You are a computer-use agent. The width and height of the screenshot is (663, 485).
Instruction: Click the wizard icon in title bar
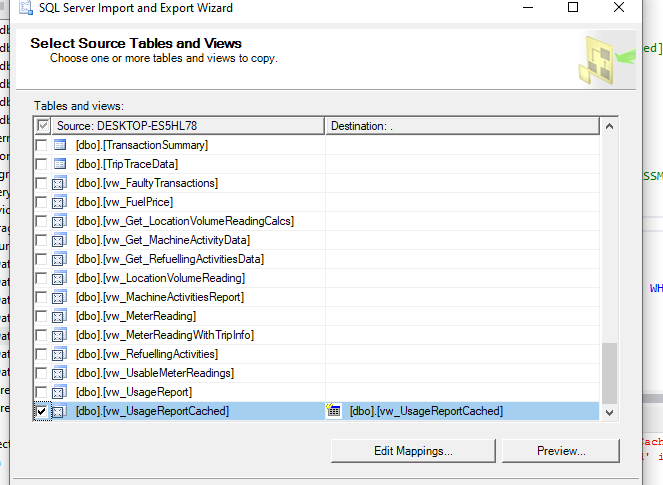[26, 7]
